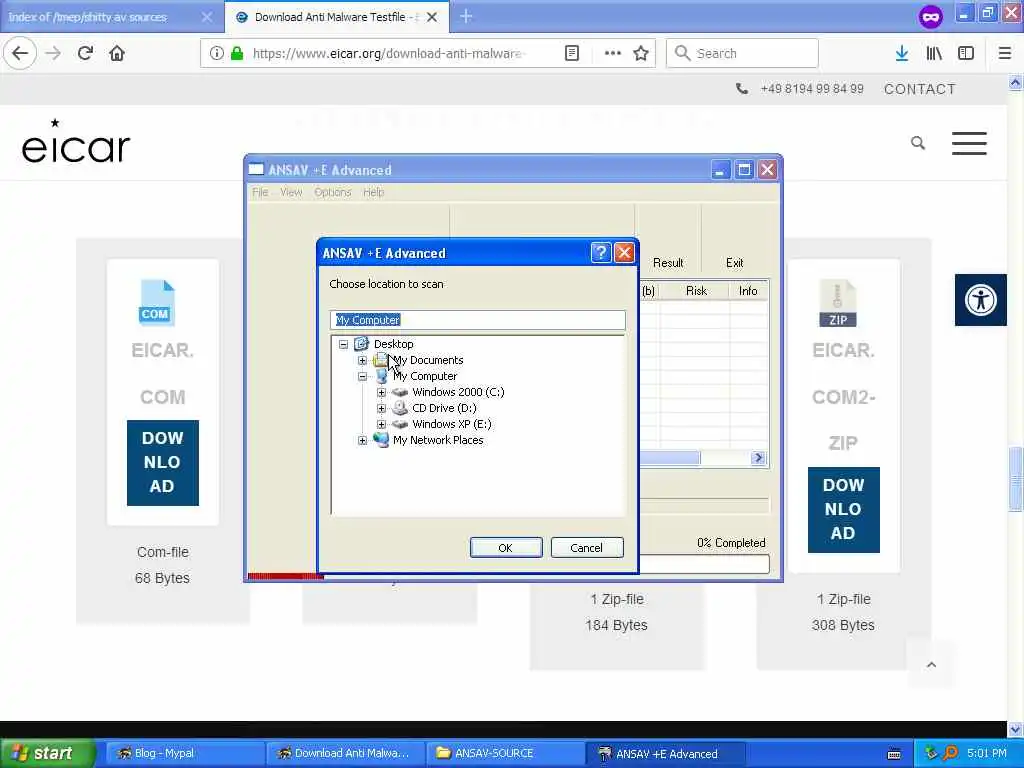Toggle the sidebar icon in toolbar

pyautogui.click(x=966, y=53)
